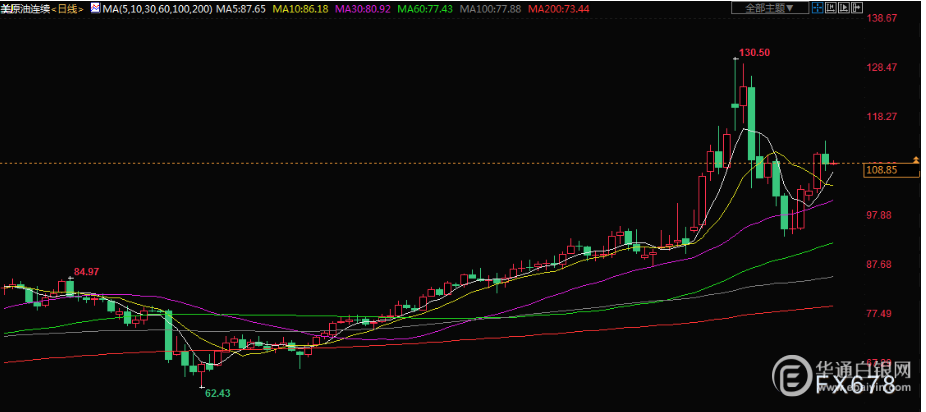Click the 62.43 low price marker
Viewport: 926px width, 412px height.
(x=217, y=393)
